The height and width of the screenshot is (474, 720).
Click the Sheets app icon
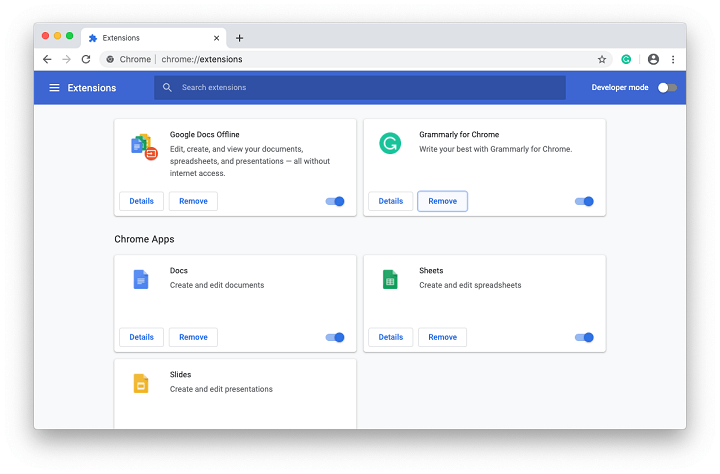[390, 279]
